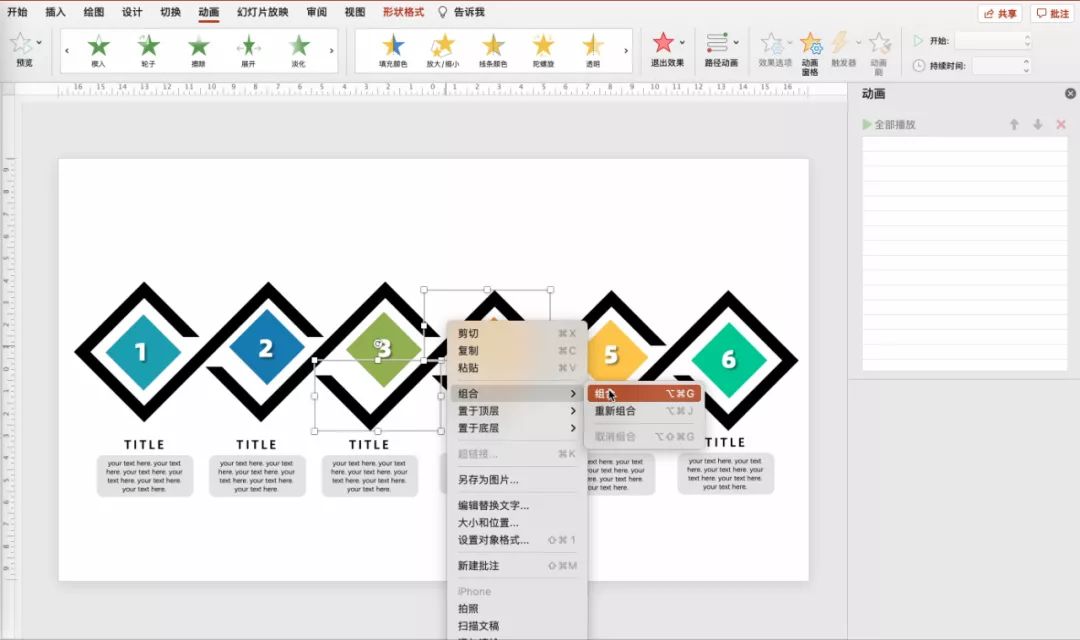This screenshot has height=640, width=1080.
Task: Select the blue diamond numbered 2
Action: click(x=267, y=349)
